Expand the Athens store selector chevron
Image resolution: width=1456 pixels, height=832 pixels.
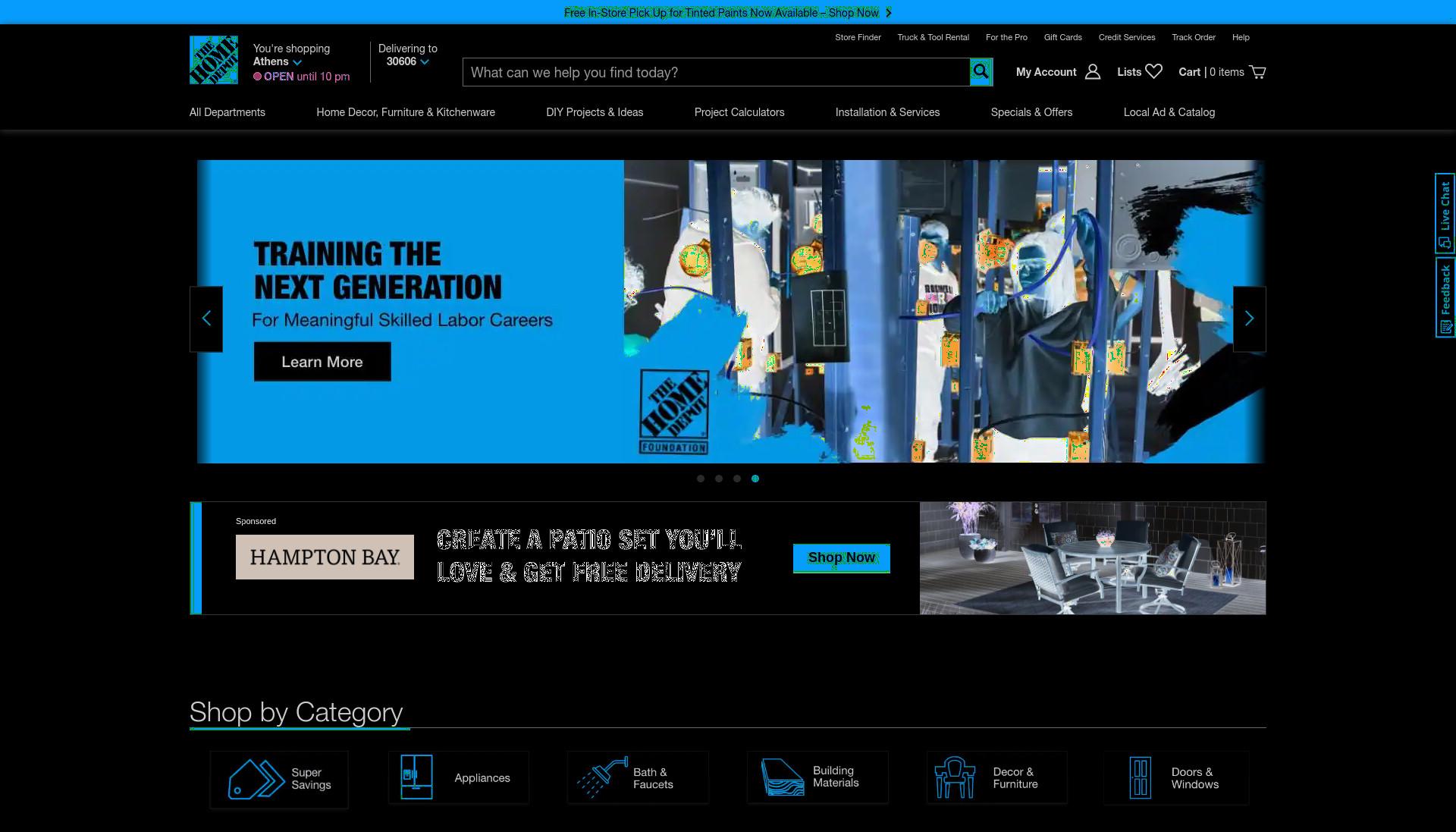tap(297, 62)
